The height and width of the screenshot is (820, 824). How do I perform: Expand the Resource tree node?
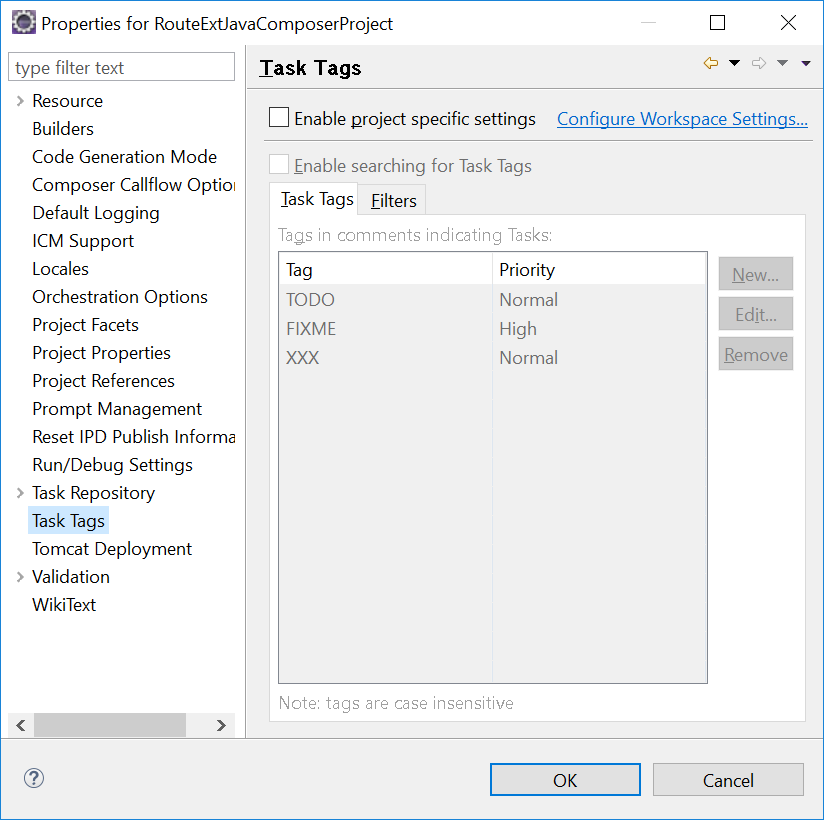pos(20,100)
